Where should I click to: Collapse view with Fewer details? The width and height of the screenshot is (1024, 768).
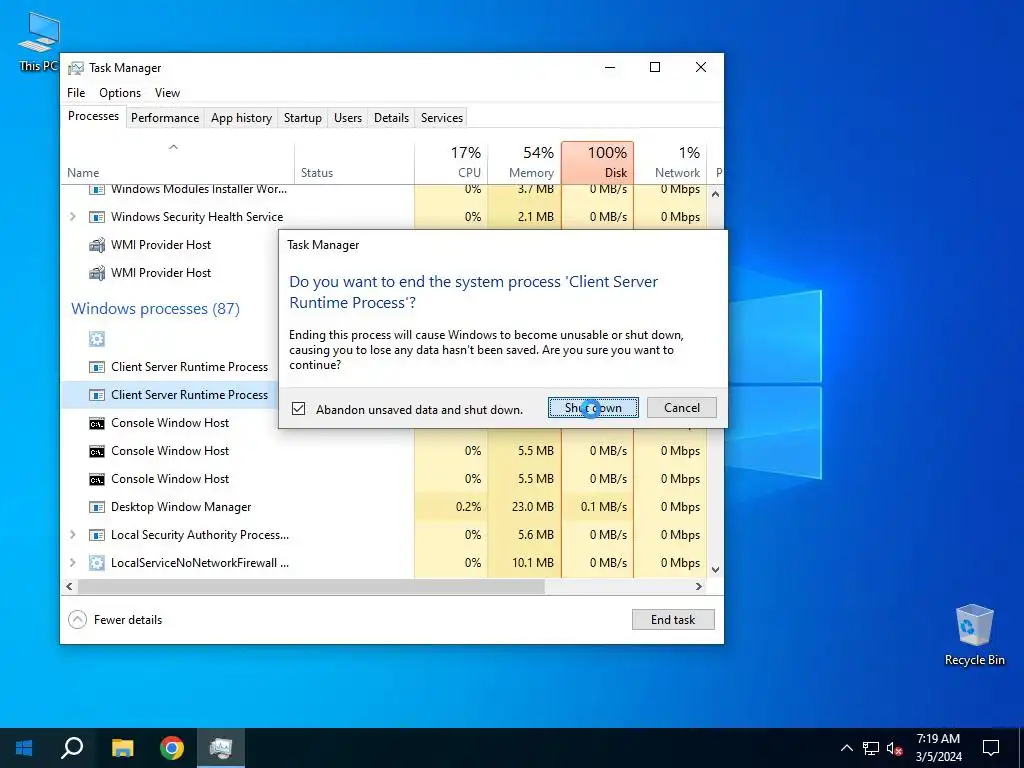(116, 619)
